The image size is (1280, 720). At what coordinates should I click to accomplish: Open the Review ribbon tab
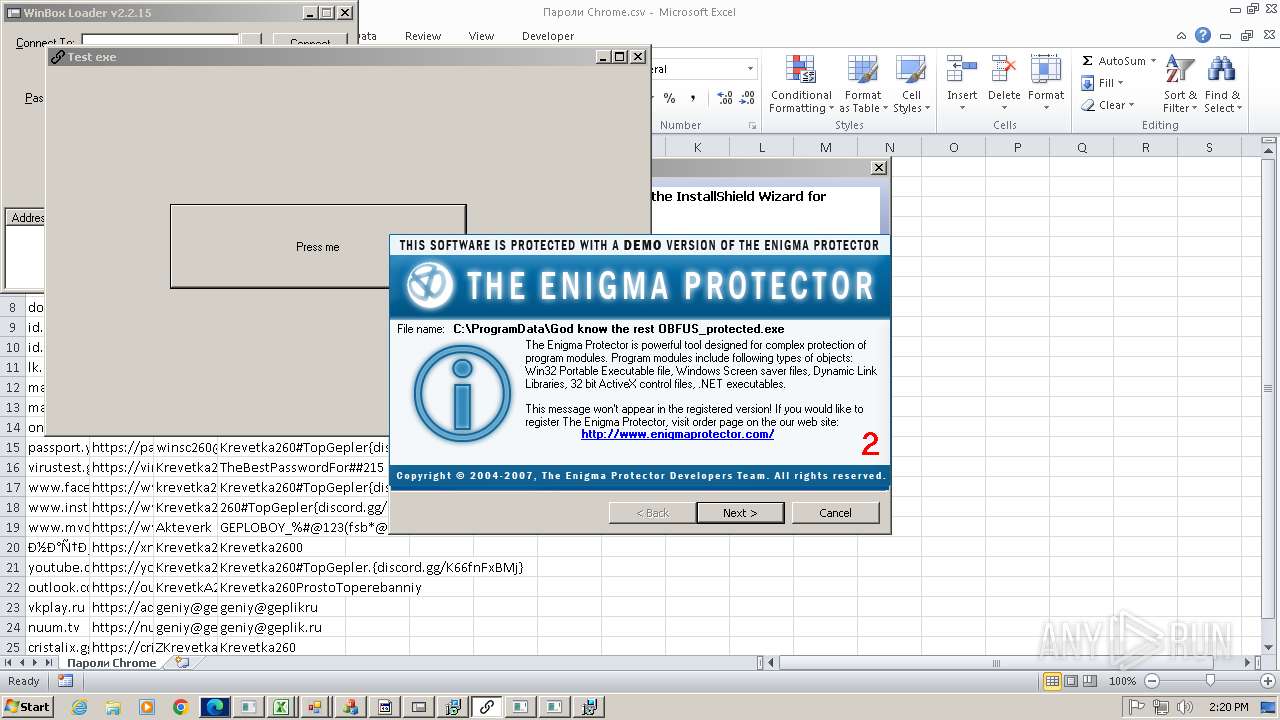423,36
